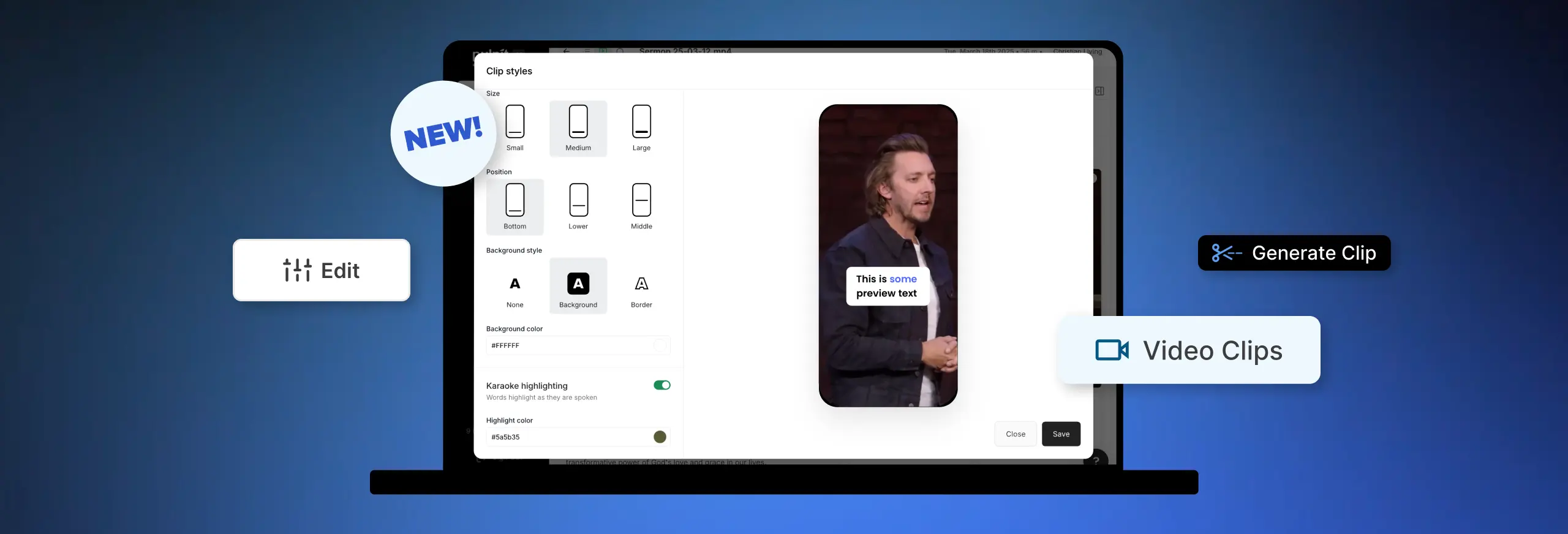Viewport: 1568px width, 534px height.
Task: Choose the Border background style
Action: pos(641,285)
